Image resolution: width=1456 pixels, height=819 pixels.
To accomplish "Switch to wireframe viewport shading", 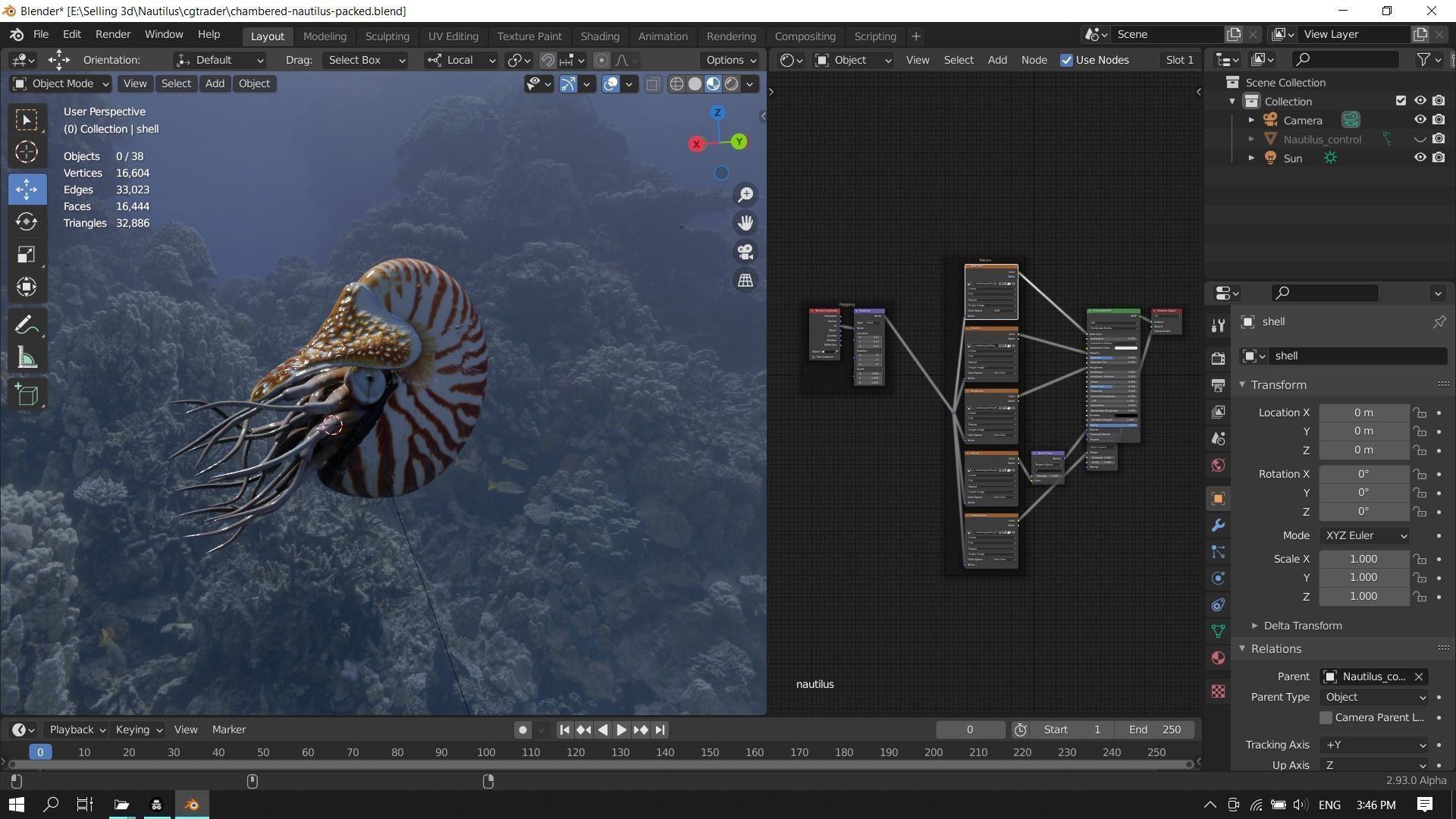I will point(676,84).
